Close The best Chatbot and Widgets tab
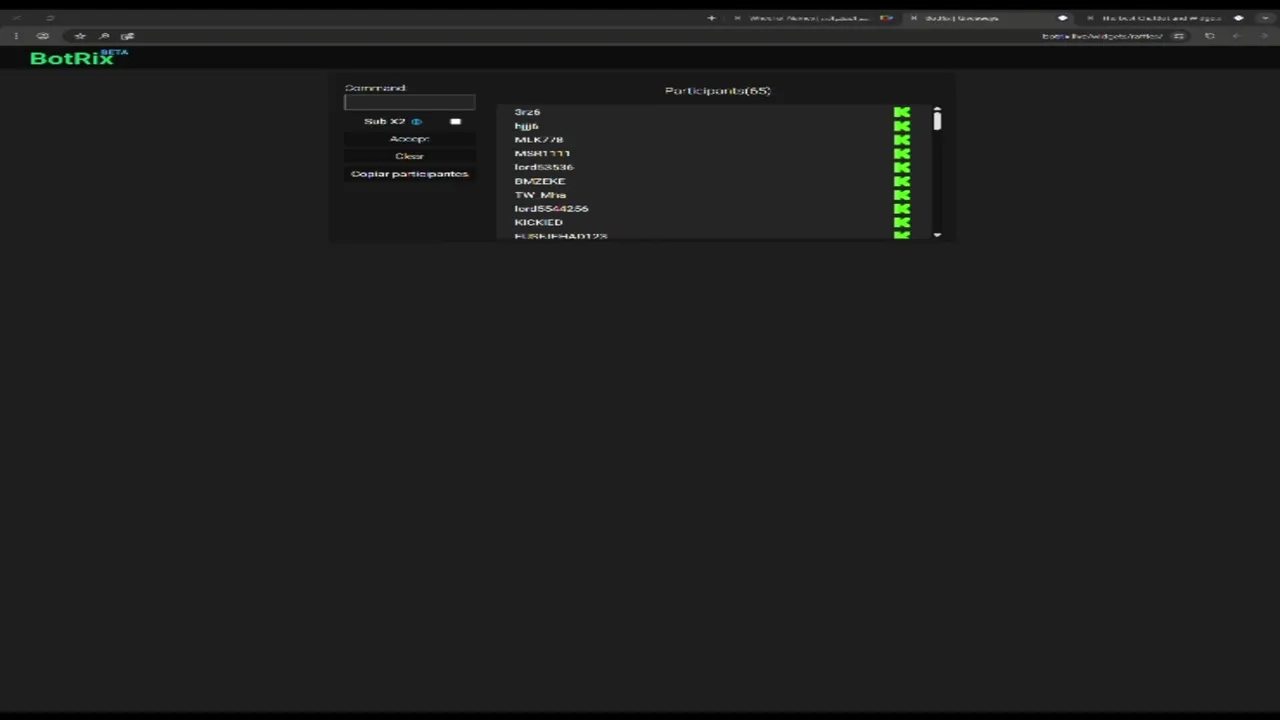 click(1090, 18)
